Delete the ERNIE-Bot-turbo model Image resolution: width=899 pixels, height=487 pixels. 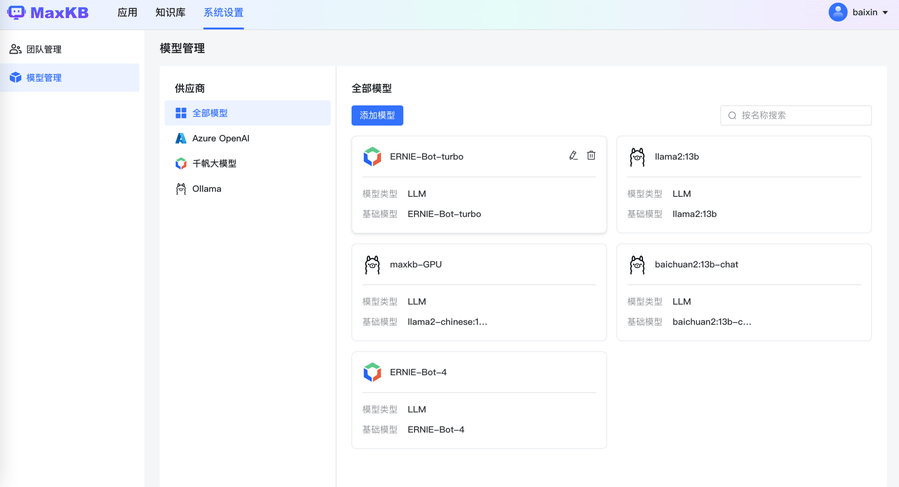591,155
